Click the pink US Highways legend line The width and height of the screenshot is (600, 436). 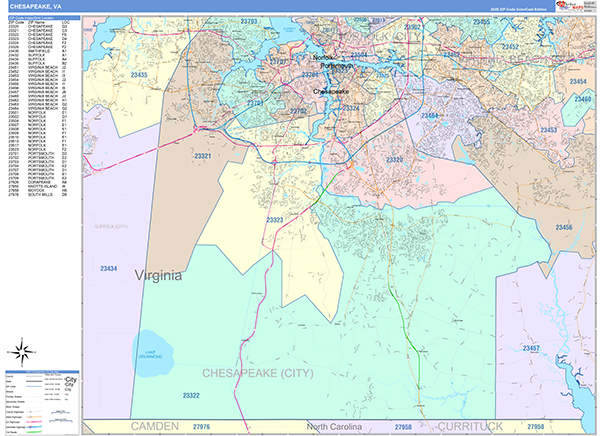34,422
